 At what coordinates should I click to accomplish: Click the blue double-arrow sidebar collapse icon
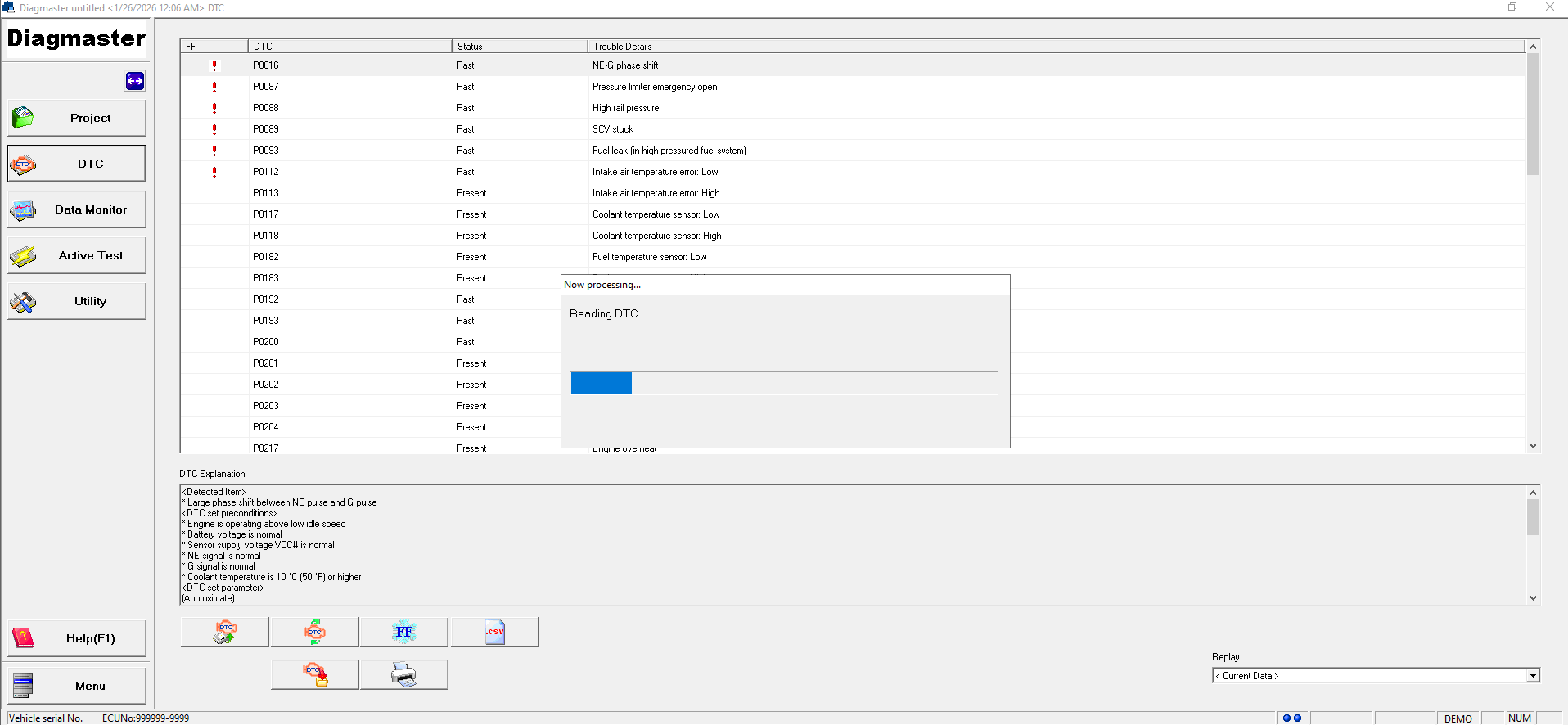click(135, 81)
